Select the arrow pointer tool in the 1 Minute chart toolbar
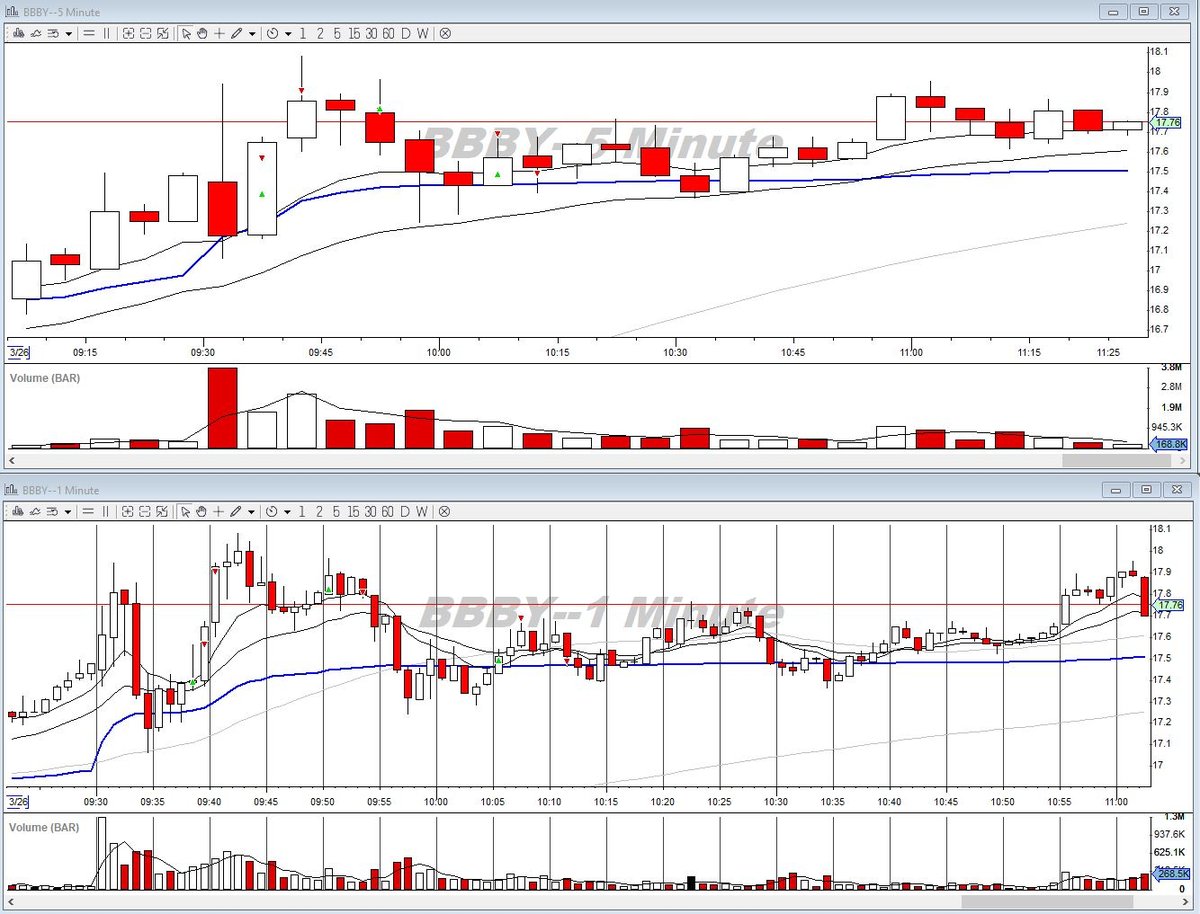 pos(186,511)
